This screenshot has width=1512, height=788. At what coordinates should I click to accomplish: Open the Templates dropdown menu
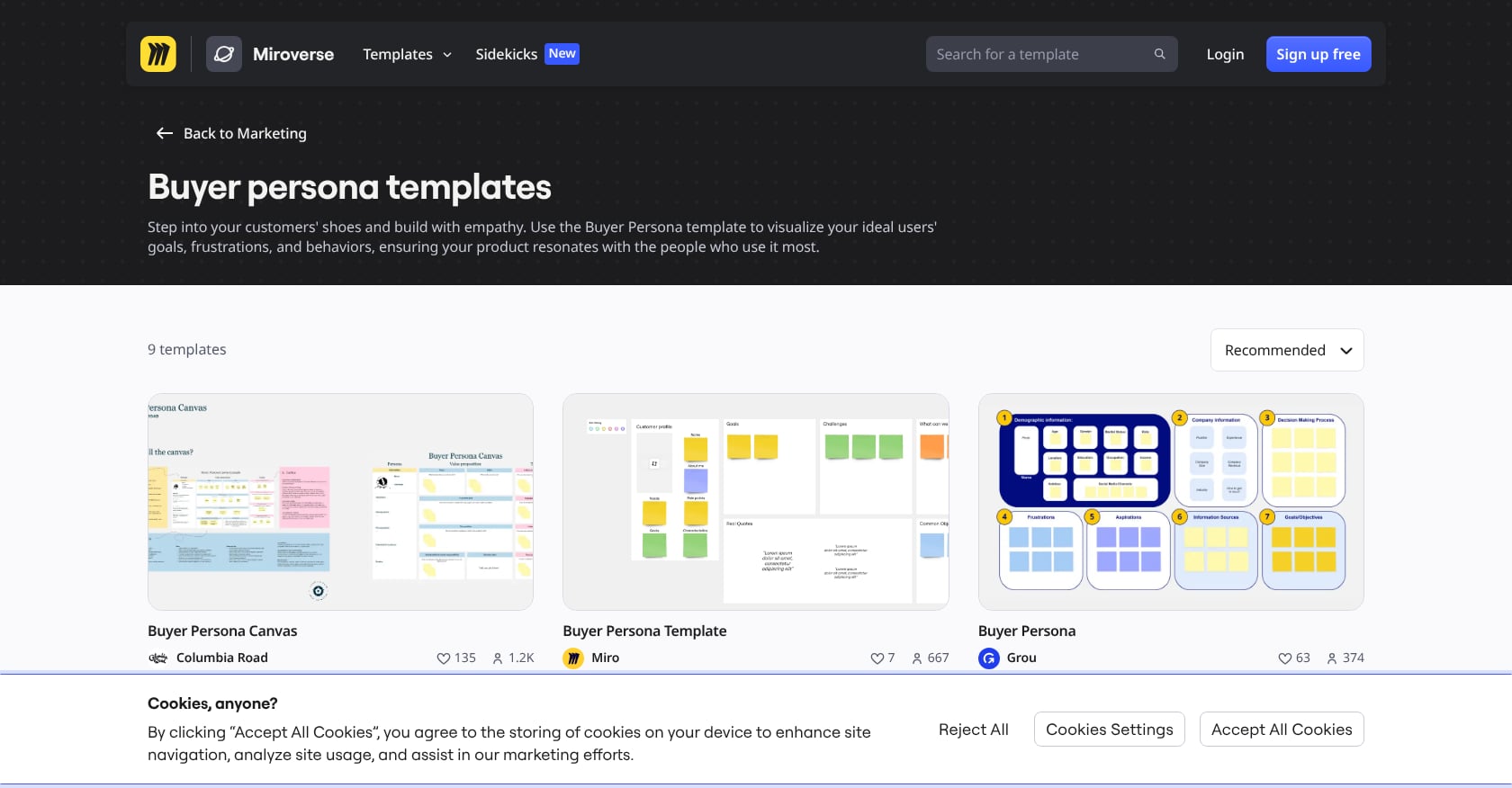[x=407, y=54]
